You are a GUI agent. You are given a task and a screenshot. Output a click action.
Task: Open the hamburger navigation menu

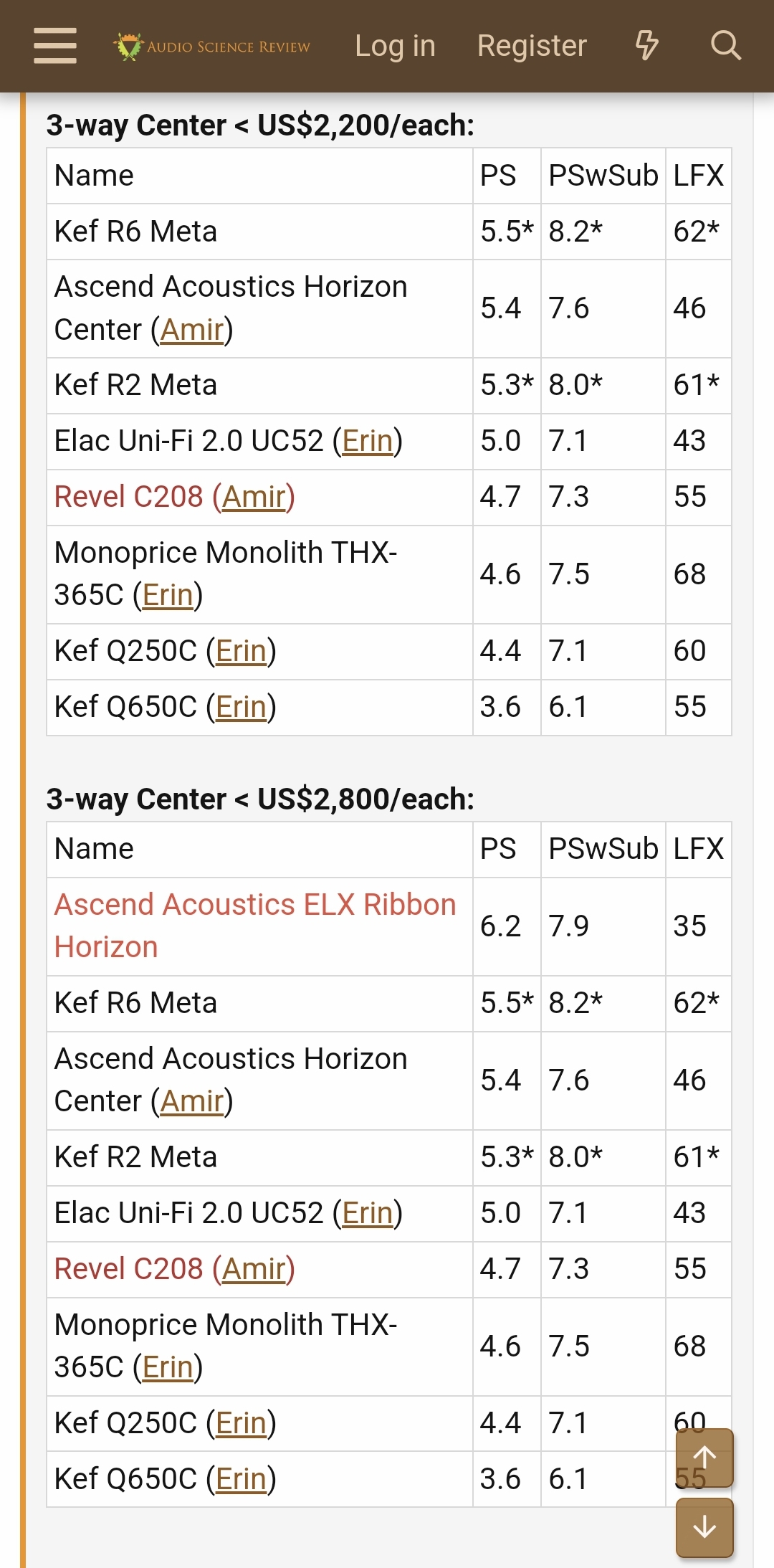pos(55,46)
